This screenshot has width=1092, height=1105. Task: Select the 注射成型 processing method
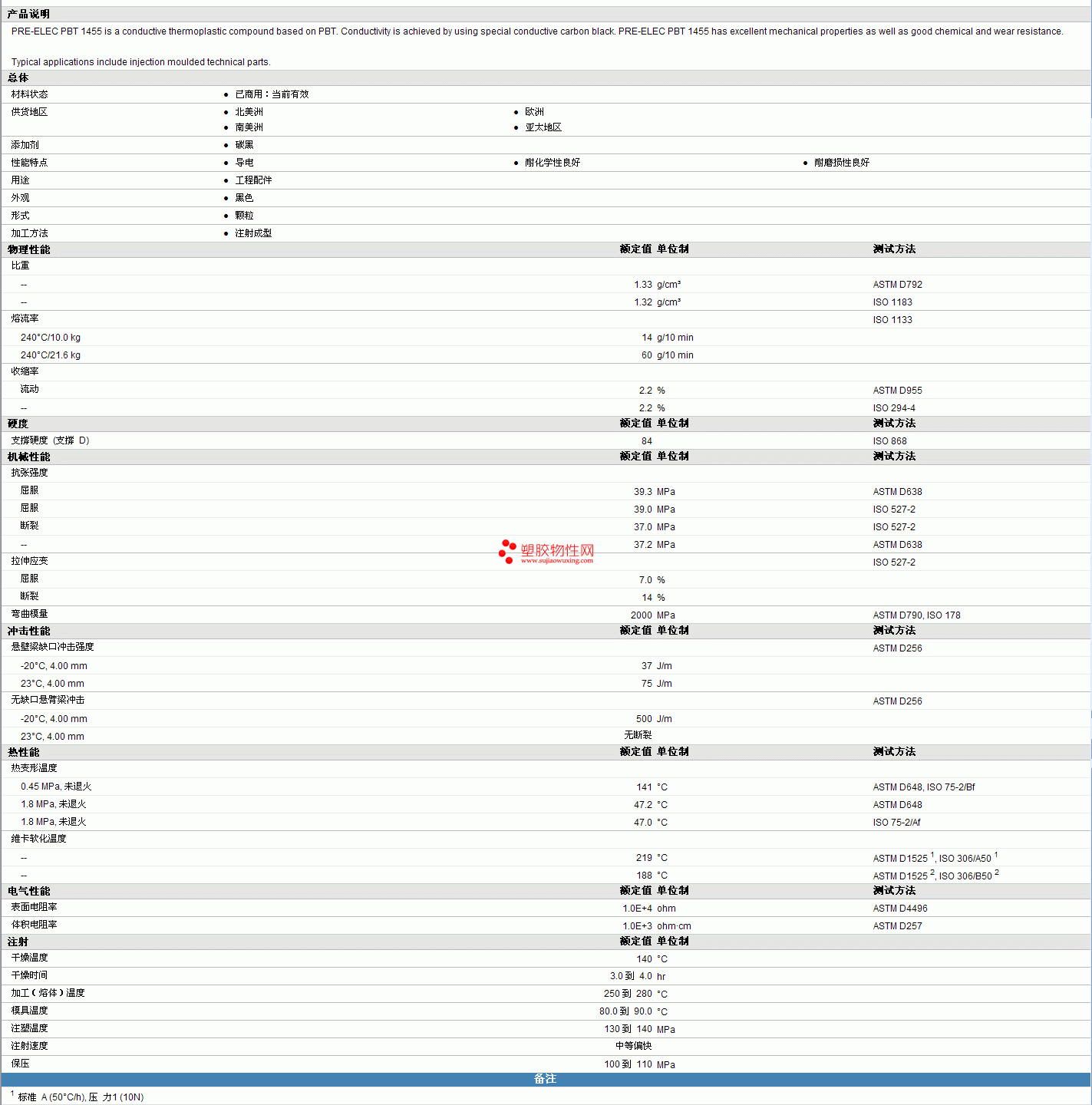tap(253, 233)
